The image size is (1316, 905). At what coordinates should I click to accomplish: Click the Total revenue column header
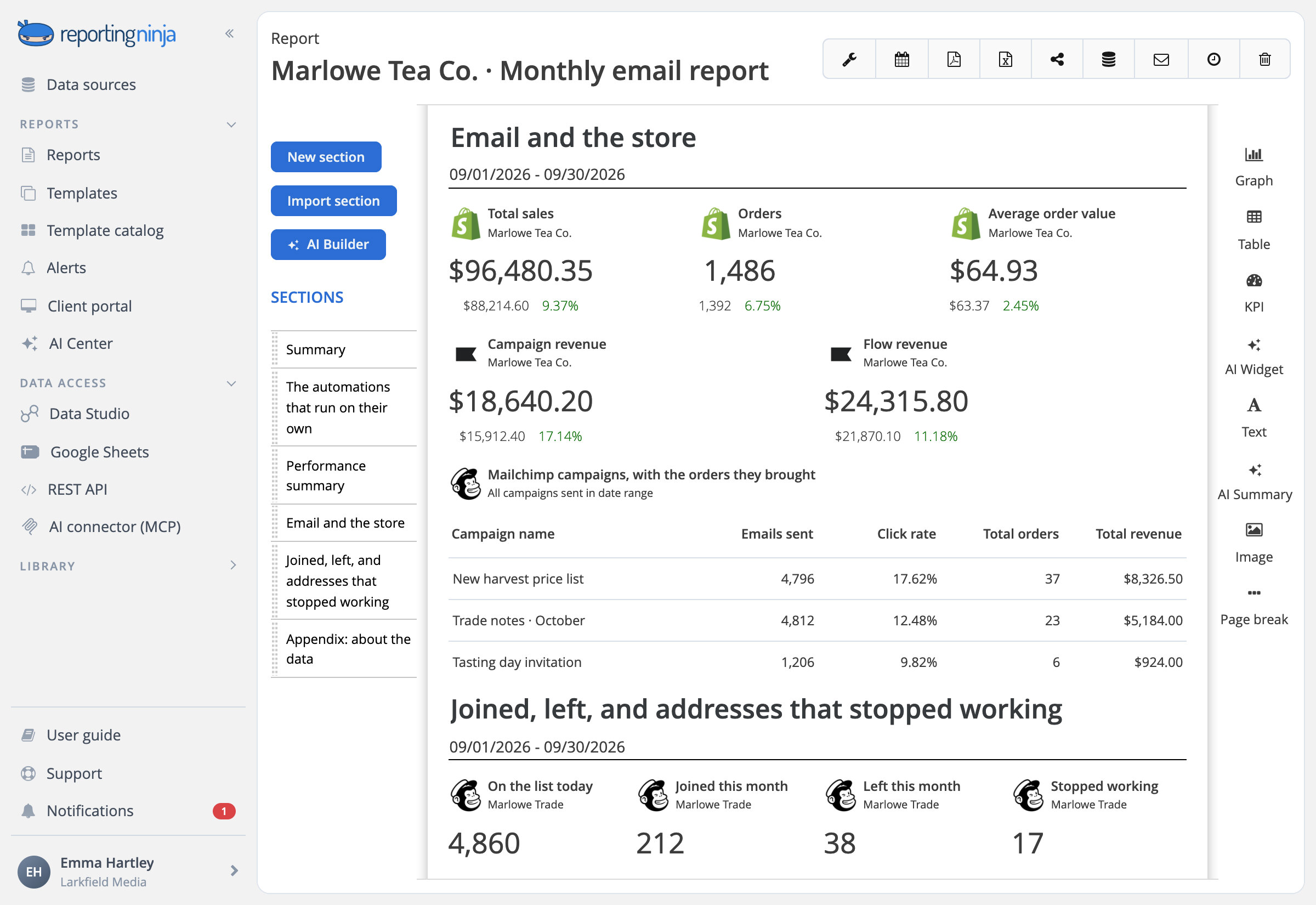click(x=1138, y=534)
